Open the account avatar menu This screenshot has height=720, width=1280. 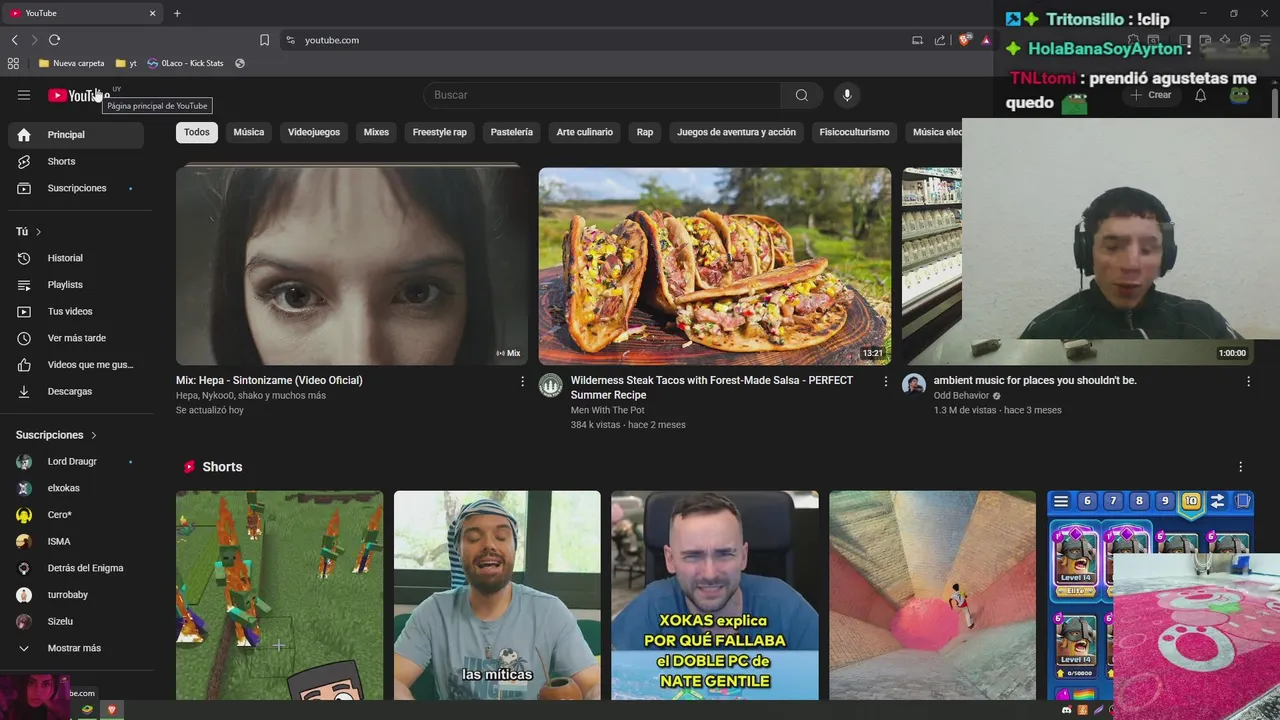pyautogui.click(x=1240, y=95)
